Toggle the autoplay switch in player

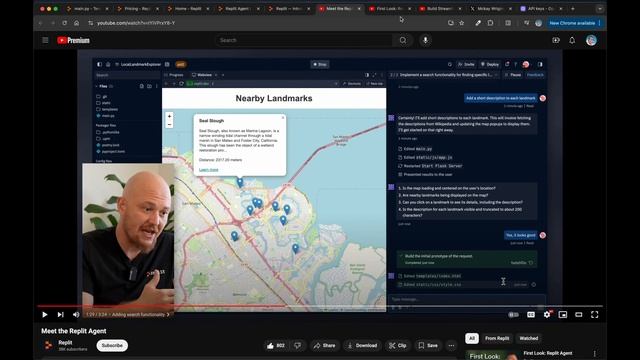(513, 315)
